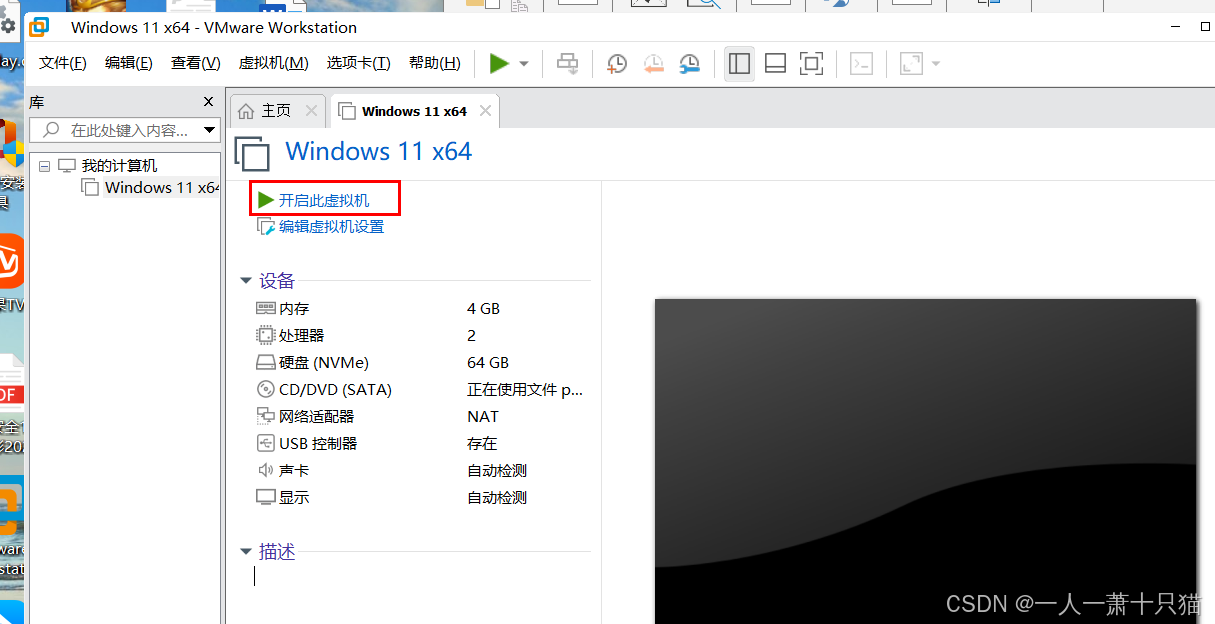Select the 内存 device label

point(294,309)
